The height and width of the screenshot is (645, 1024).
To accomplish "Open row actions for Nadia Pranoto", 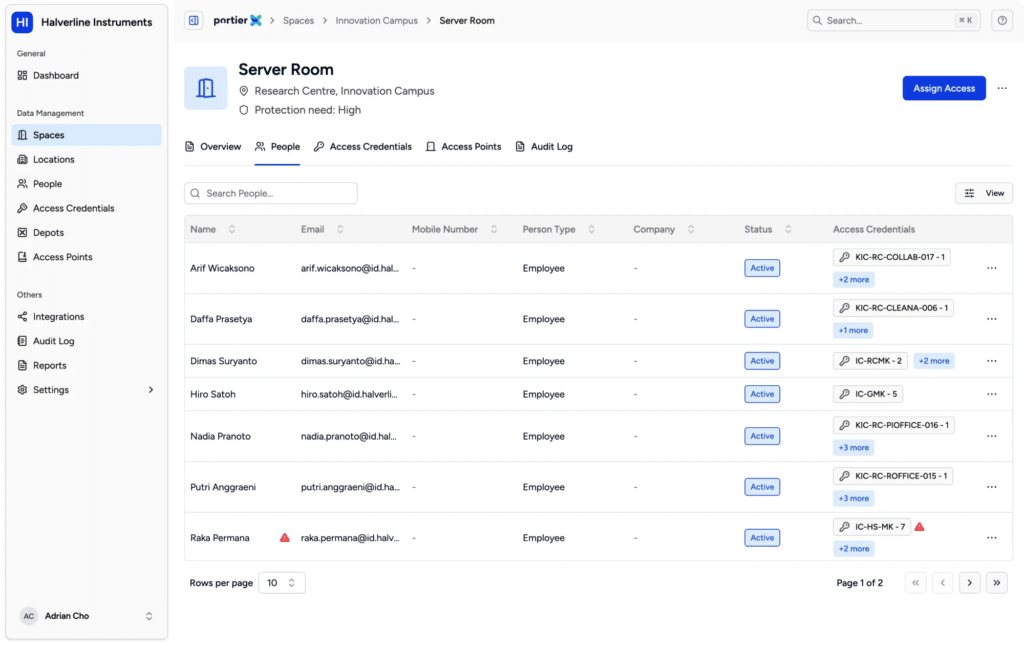I will coord(991,436).
